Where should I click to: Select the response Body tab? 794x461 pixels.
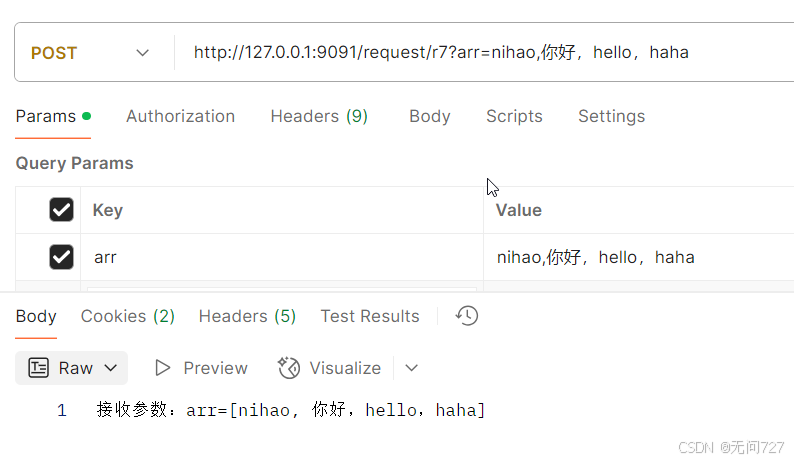pos(36,316)
